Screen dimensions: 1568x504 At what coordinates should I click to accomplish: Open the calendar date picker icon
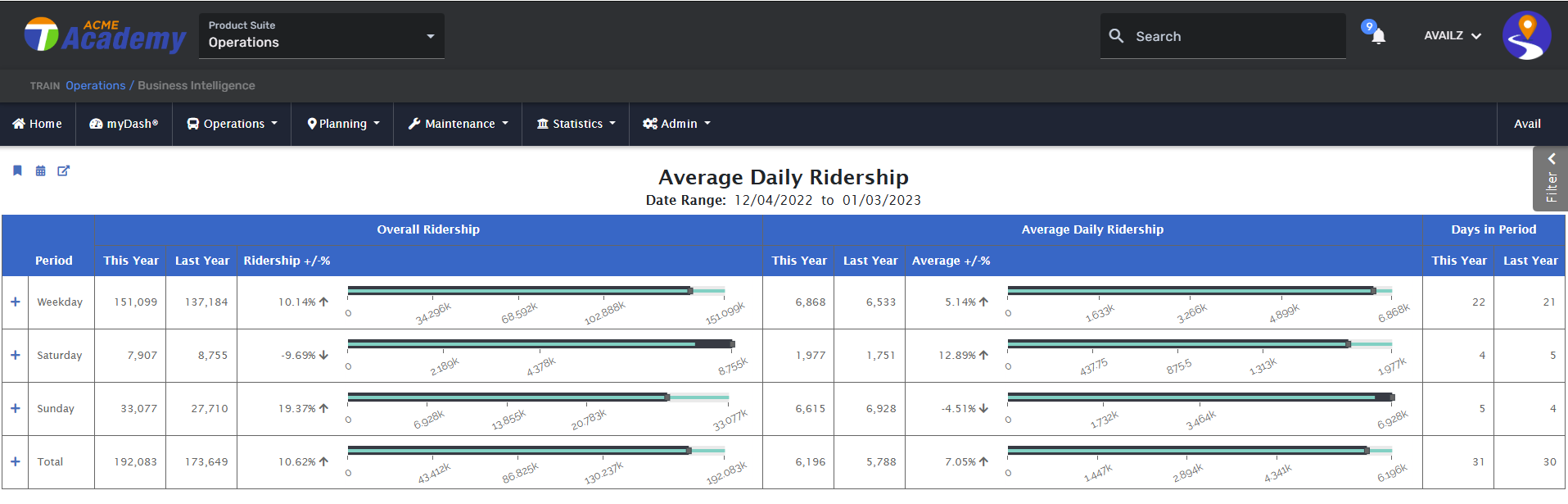click(40, 170)
